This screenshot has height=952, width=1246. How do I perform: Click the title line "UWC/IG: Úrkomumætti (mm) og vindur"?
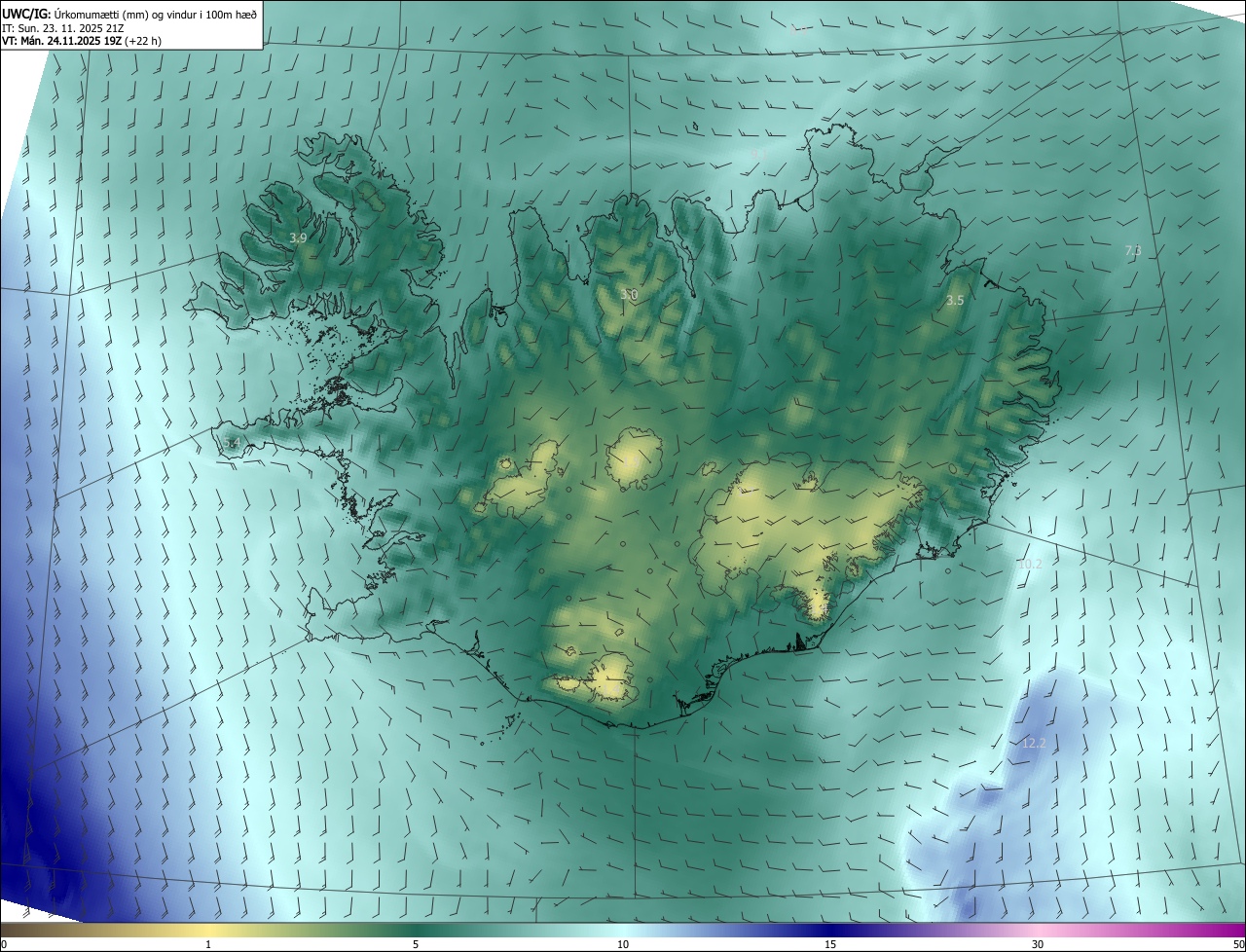click(x=129, y=13)
